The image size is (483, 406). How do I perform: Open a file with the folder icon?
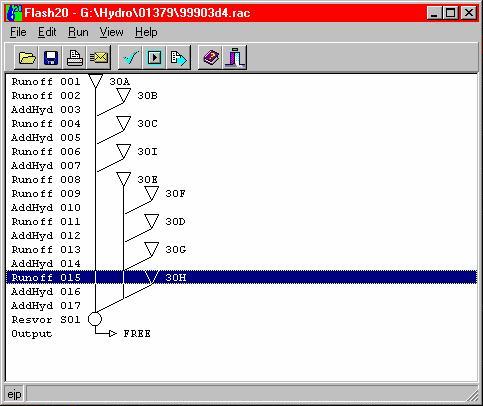[27, 58]
